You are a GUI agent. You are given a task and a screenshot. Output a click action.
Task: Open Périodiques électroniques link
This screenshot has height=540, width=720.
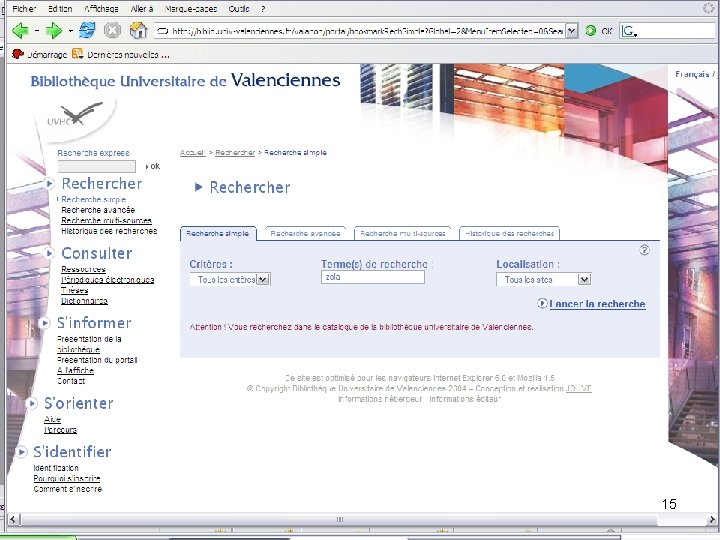(x=108, y=280)
